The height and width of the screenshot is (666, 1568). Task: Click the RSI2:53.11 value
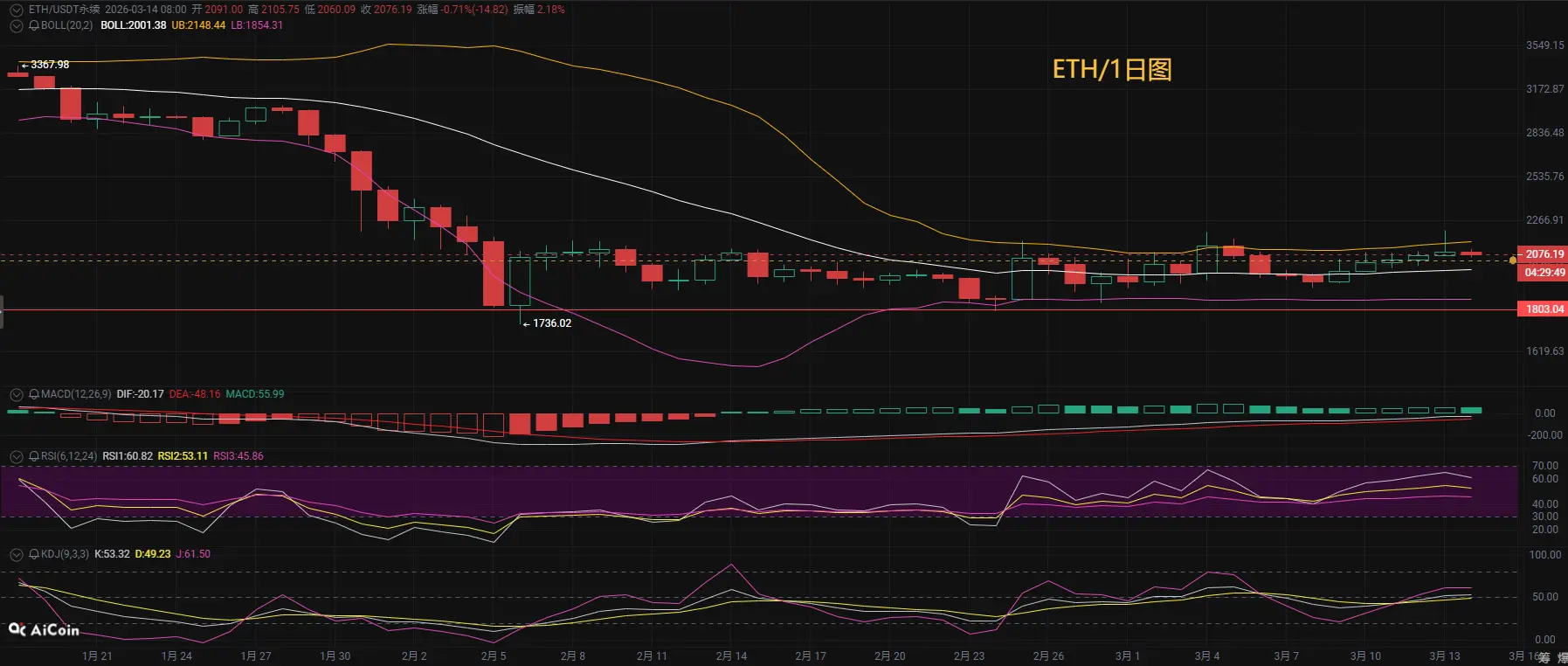pos(183,456)
